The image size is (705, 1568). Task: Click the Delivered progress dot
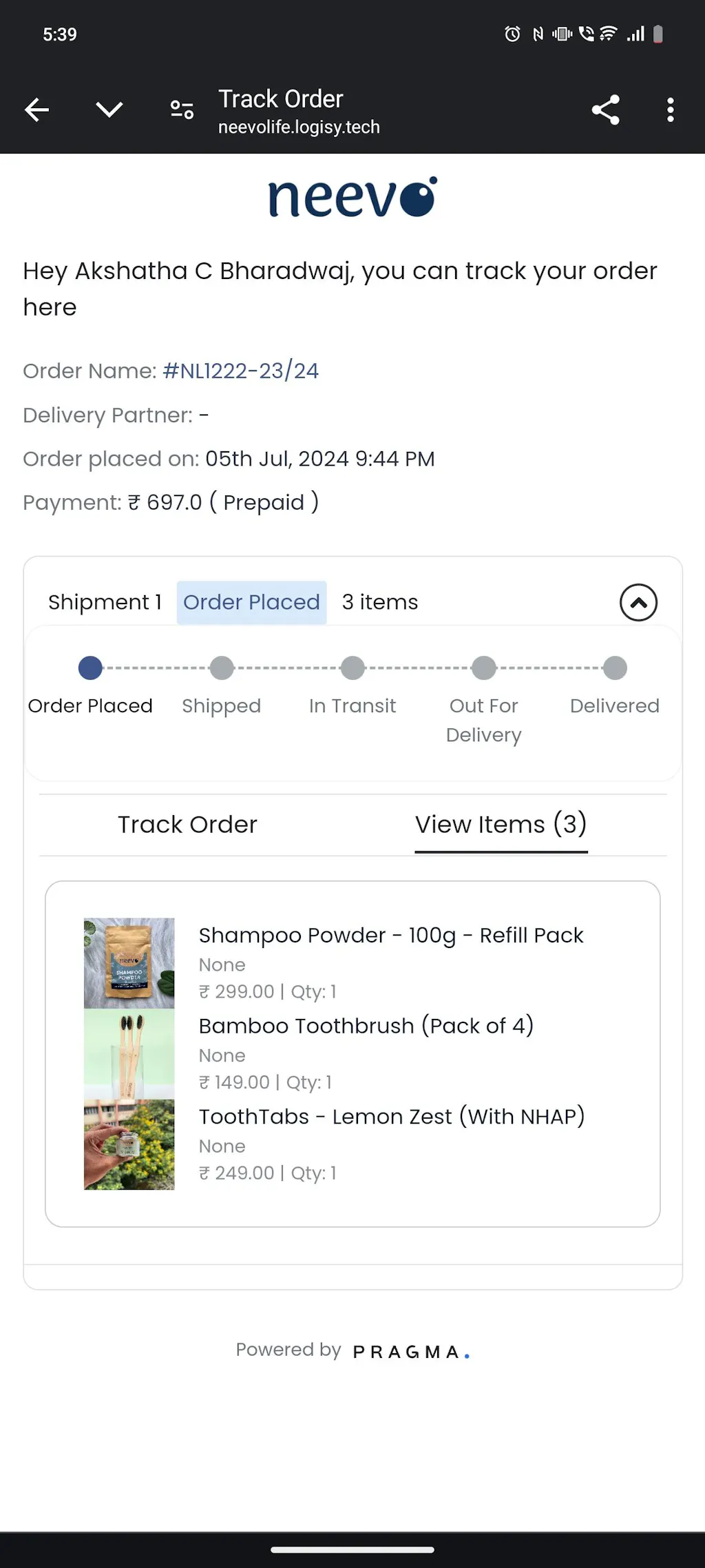pos(615,668)
